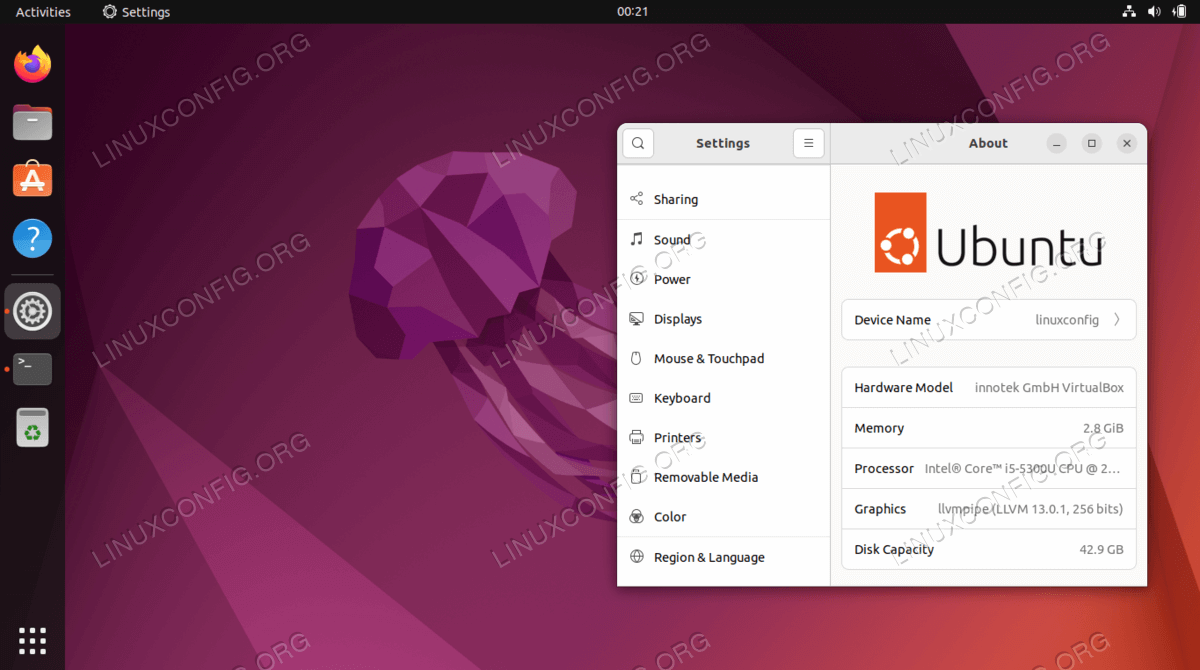This screenshot has width=1200, height=670.
Task: Click the Disk Capacity 42.9 GB value
Action: click(x=1100, y=549)
